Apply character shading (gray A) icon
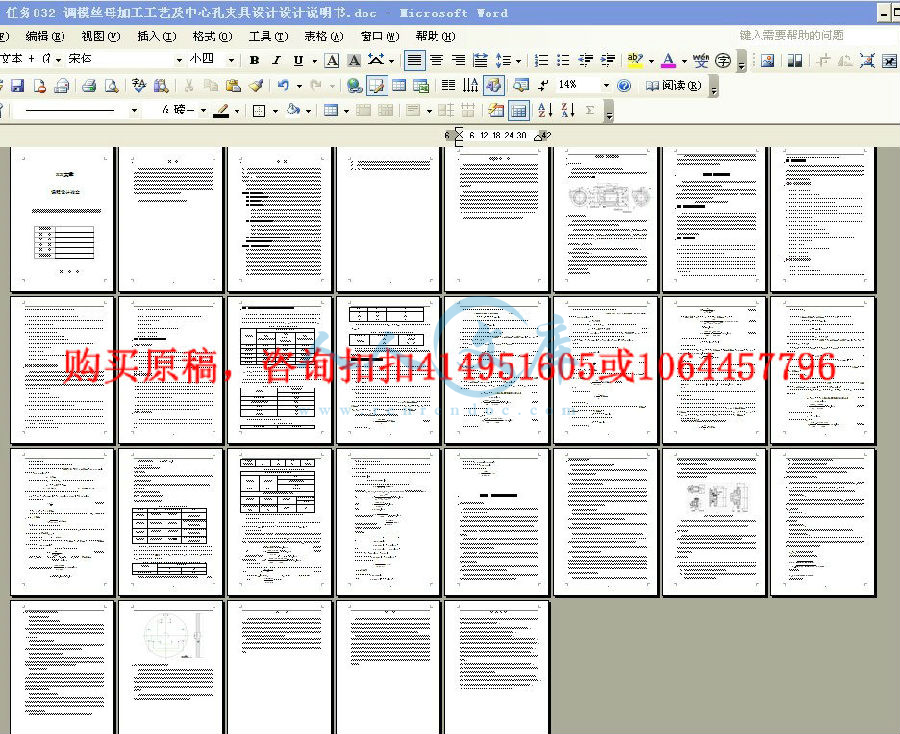 tap(354, 60)
